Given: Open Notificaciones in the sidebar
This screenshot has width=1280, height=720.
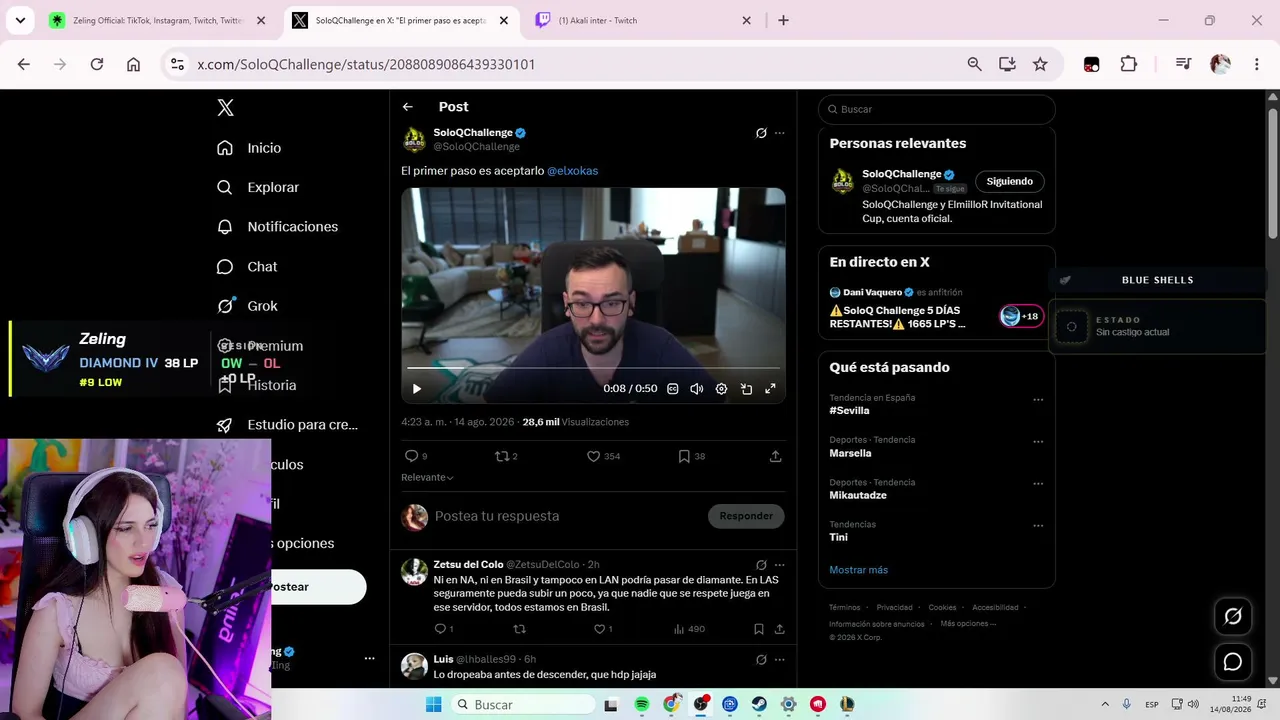Looking at the screenshot, I should click(277, 227).
